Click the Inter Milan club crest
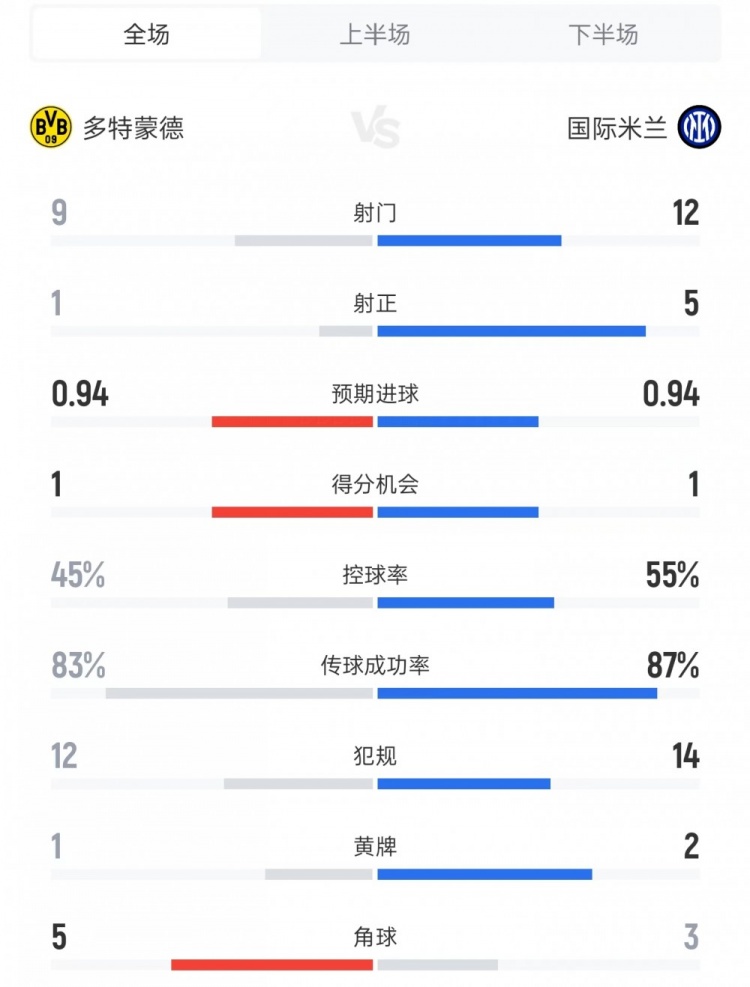This screenshot has width=750, height=987. tap(699, 127)
